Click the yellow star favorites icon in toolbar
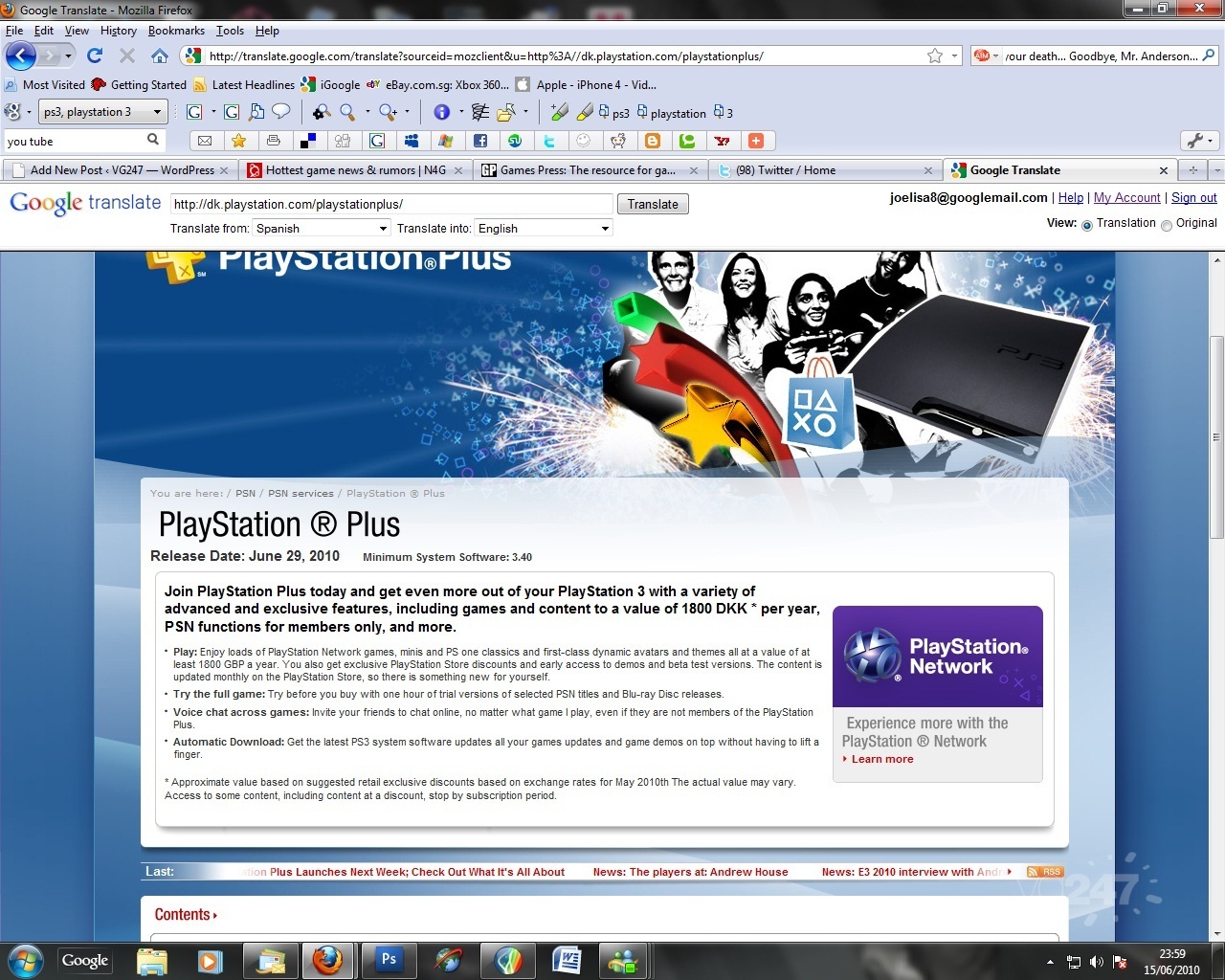Screen dimensions: 1225x980 point(239,141)
